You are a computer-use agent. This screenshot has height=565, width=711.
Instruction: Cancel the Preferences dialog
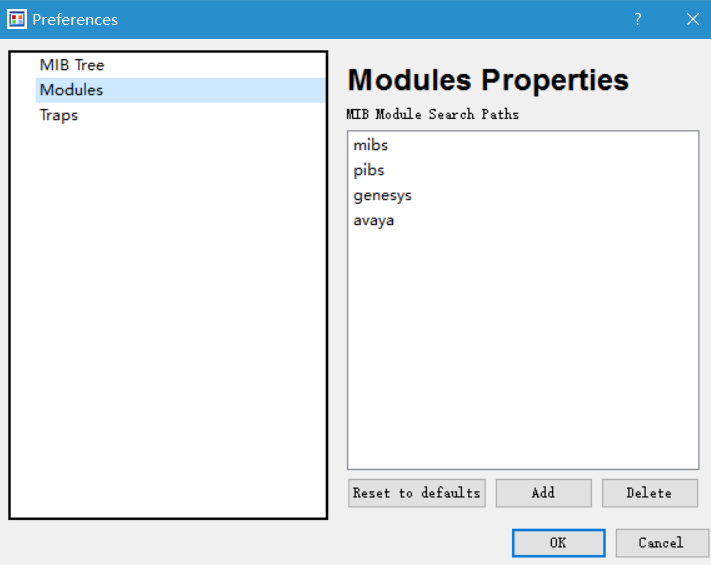pos(661,543)
